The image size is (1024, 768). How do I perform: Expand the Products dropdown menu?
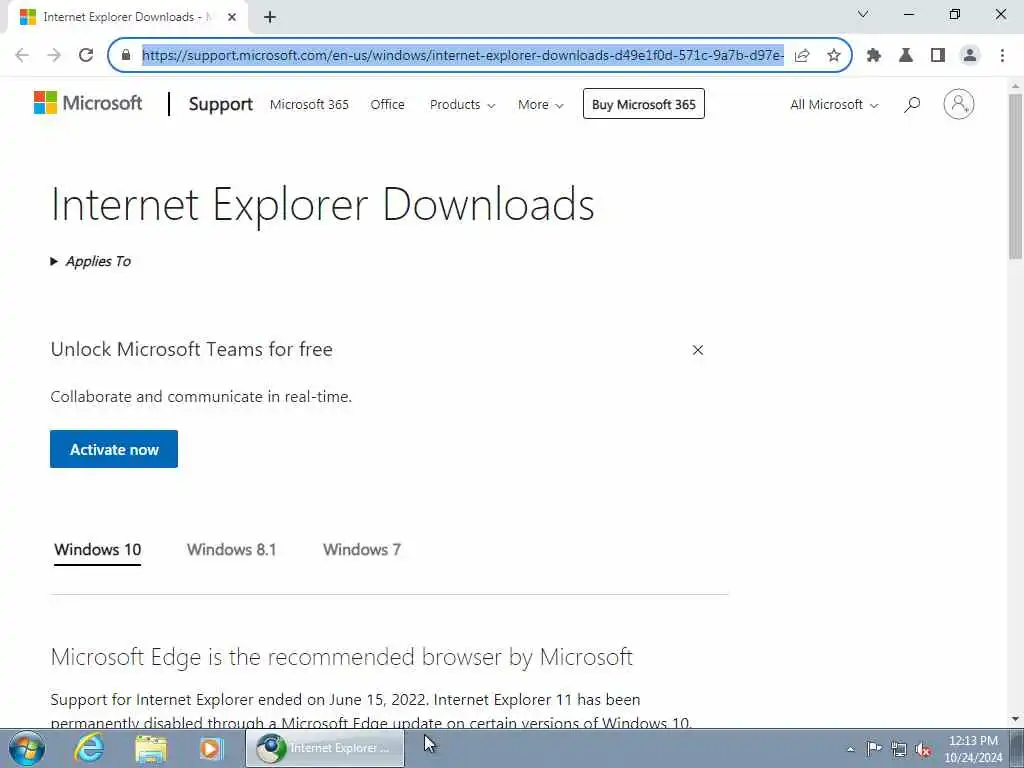pyautogui.click(x=462, y=104)
